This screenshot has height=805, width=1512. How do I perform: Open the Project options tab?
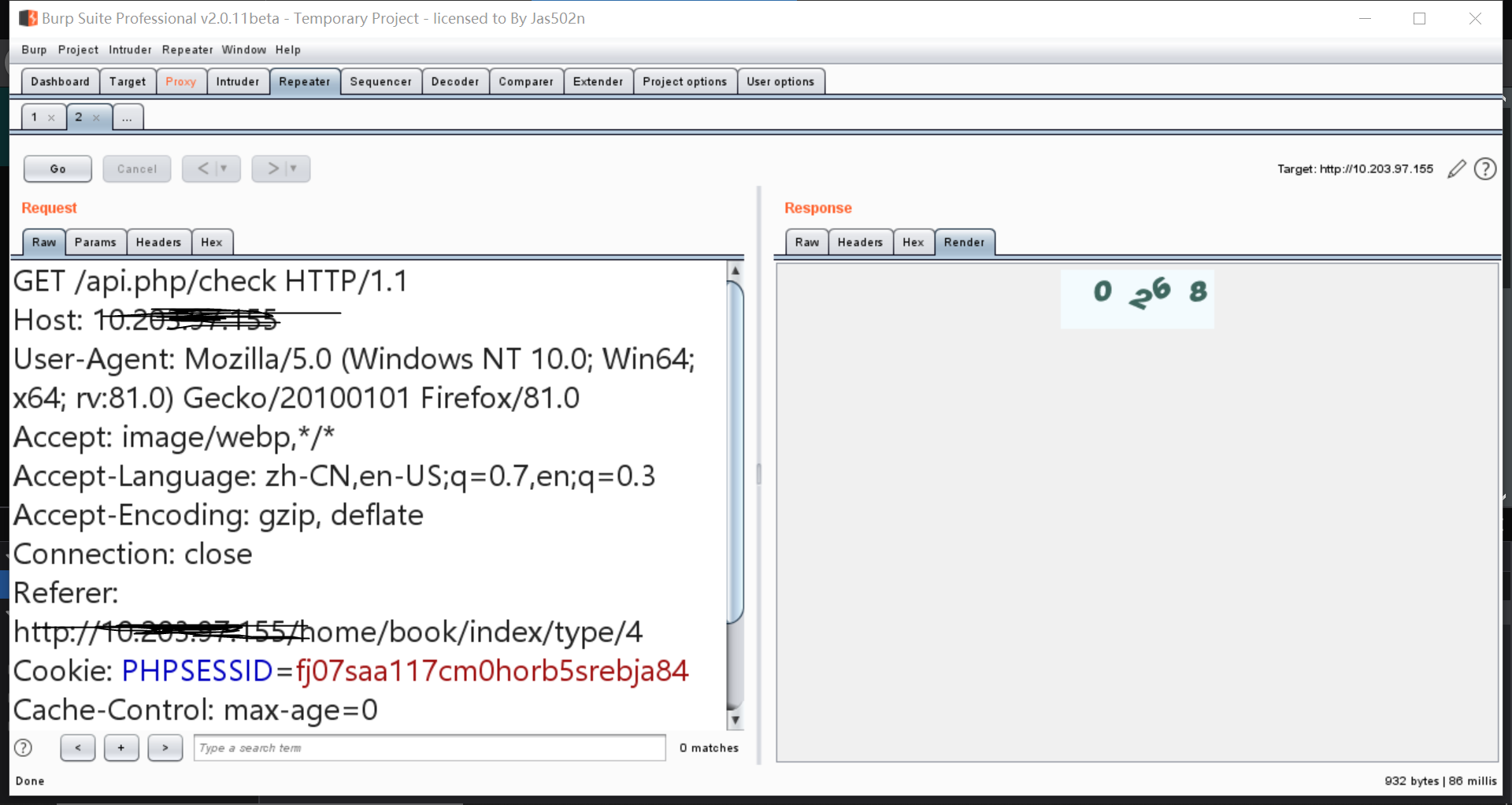point(685,82)
